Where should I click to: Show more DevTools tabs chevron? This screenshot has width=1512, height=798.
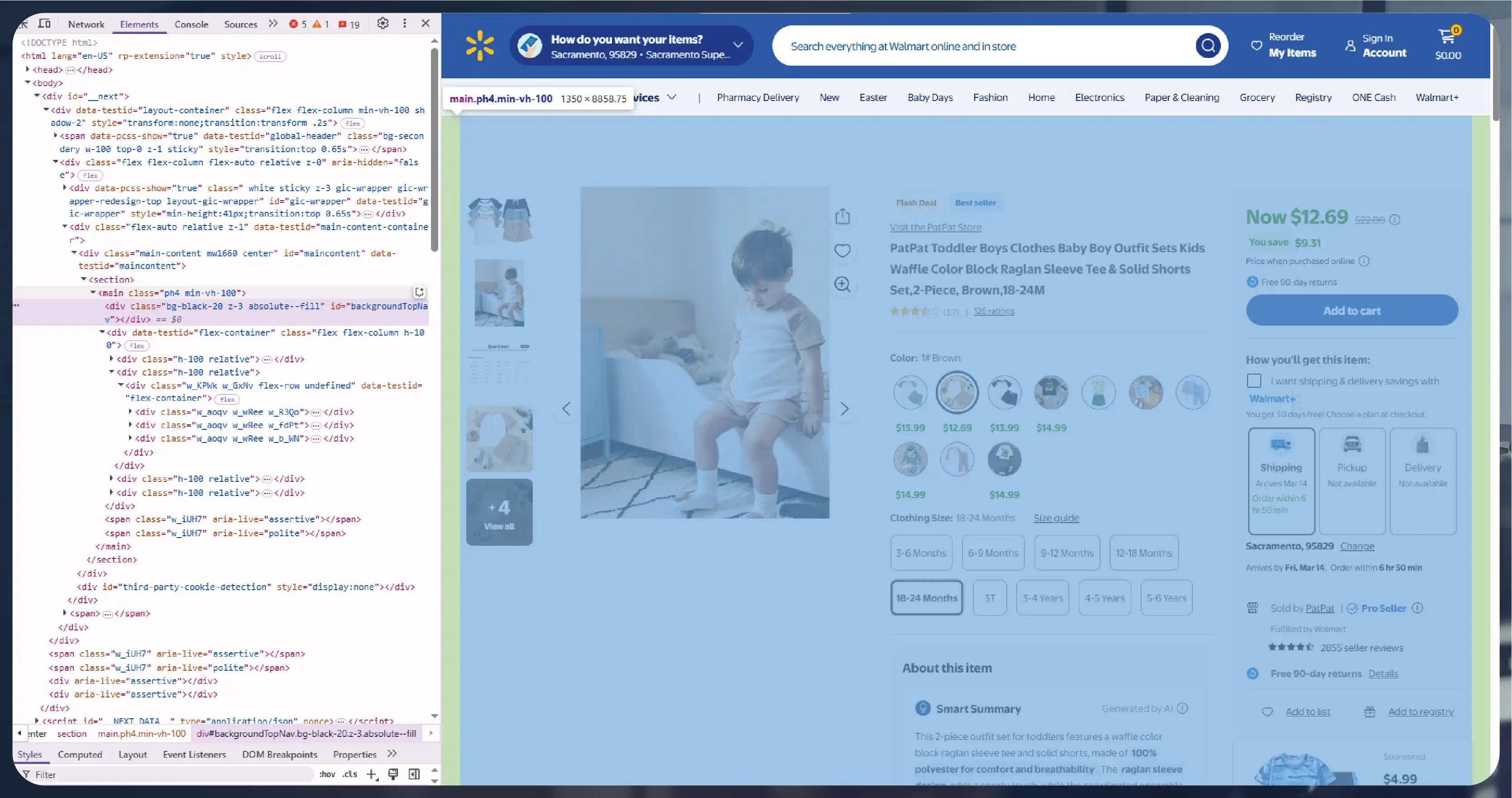click(273, 24)
